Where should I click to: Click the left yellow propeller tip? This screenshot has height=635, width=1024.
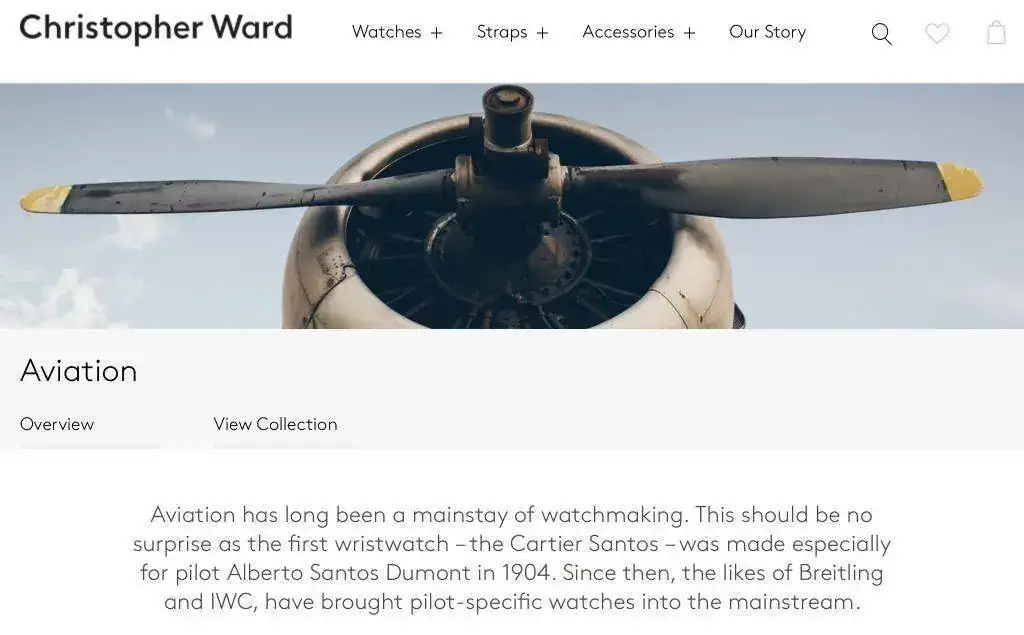click(44, 199)
